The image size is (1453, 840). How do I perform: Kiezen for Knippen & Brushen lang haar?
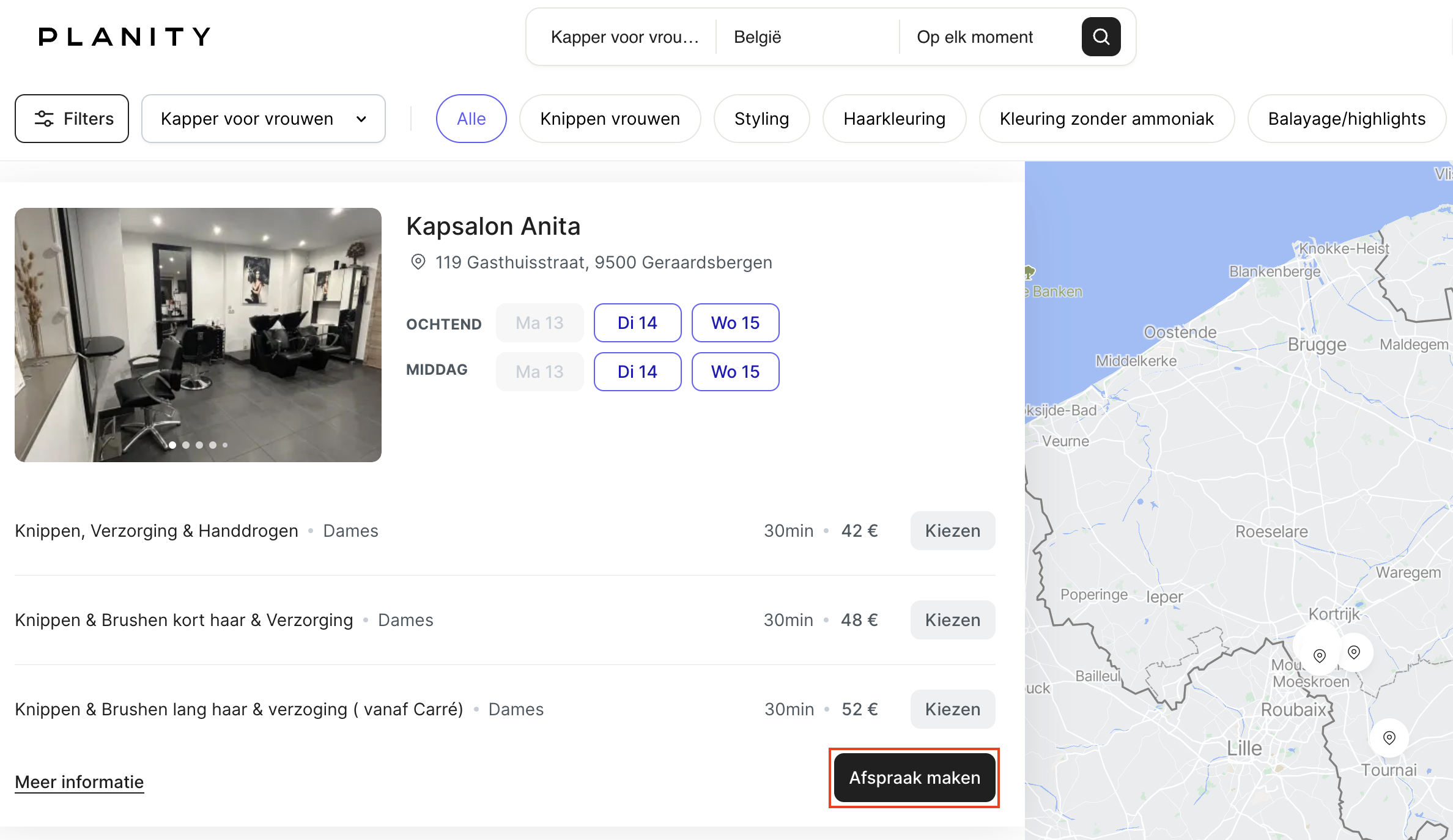[x=952, y=709]
